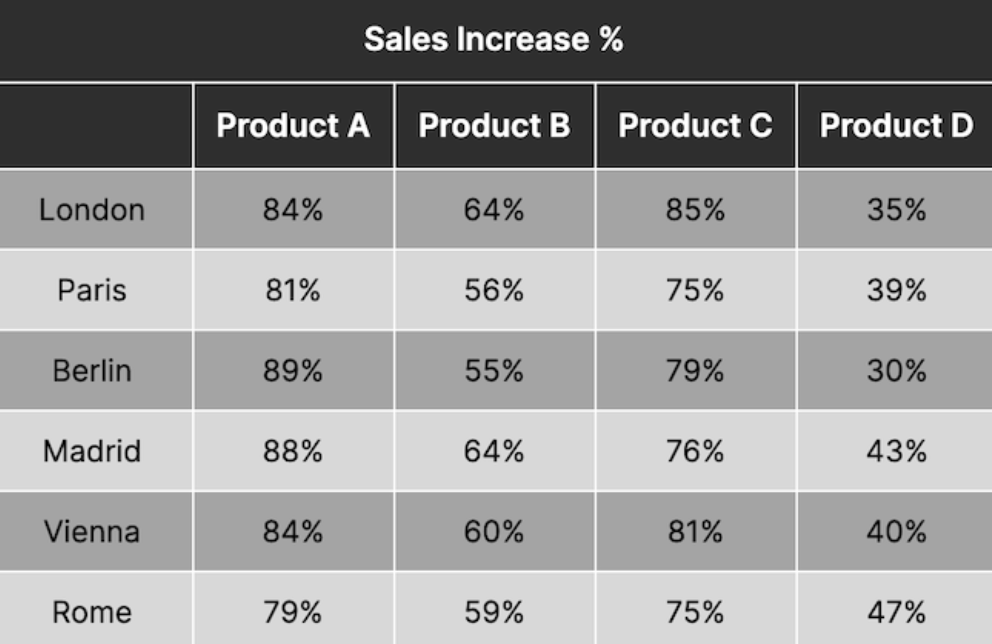Select Madrid Product D cell showing 43%

point(895,451)
